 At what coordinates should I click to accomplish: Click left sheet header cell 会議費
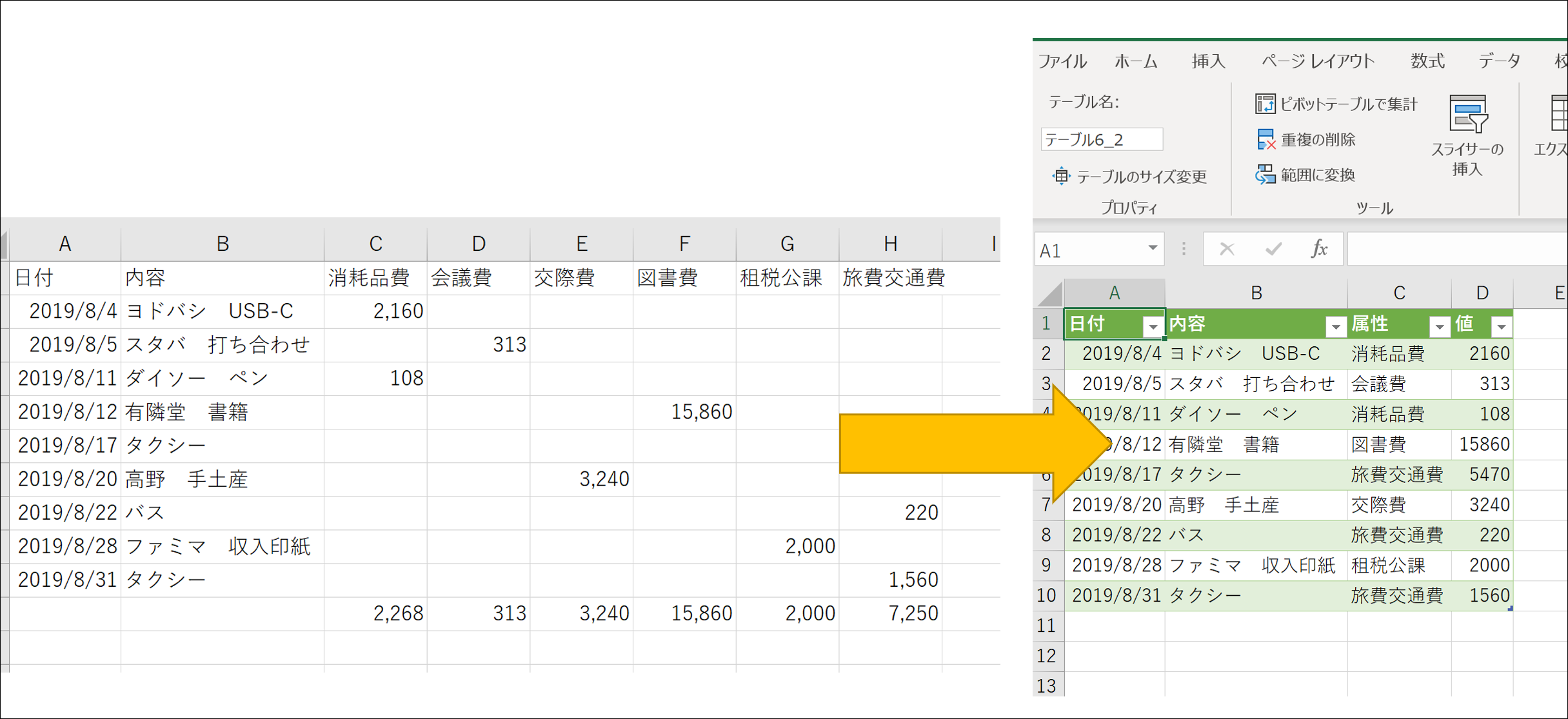479,278
